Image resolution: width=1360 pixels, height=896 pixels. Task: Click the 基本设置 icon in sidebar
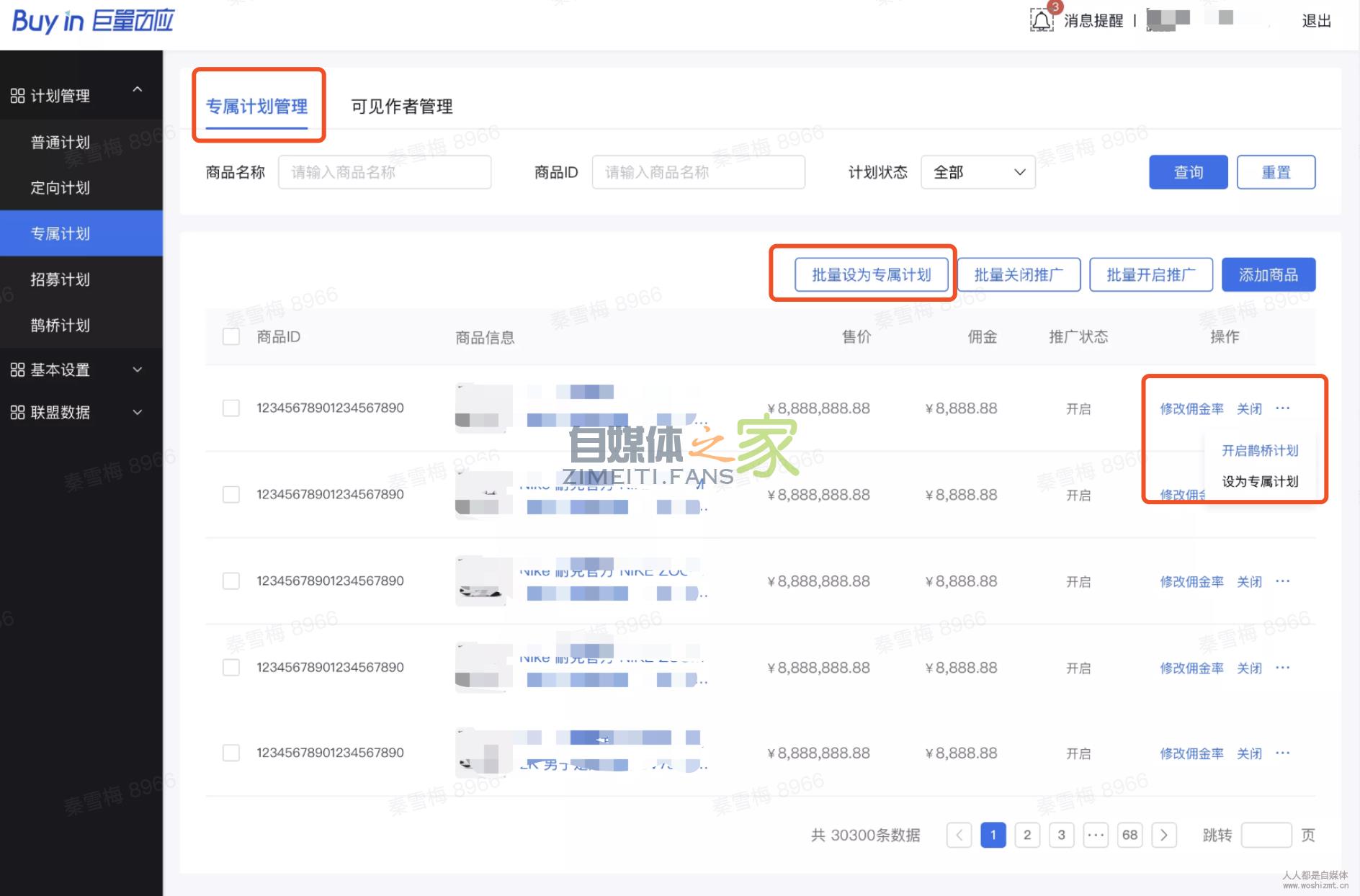(x=18, y=369)
